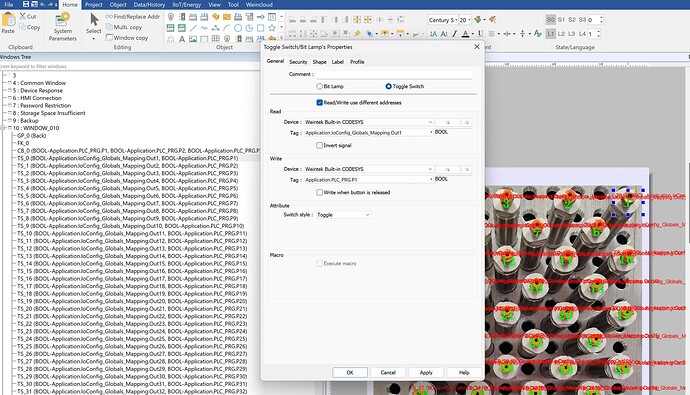This screenshot has height=395, width=690.
Task: Select the ellipse drawing tool
Action: 238,28
